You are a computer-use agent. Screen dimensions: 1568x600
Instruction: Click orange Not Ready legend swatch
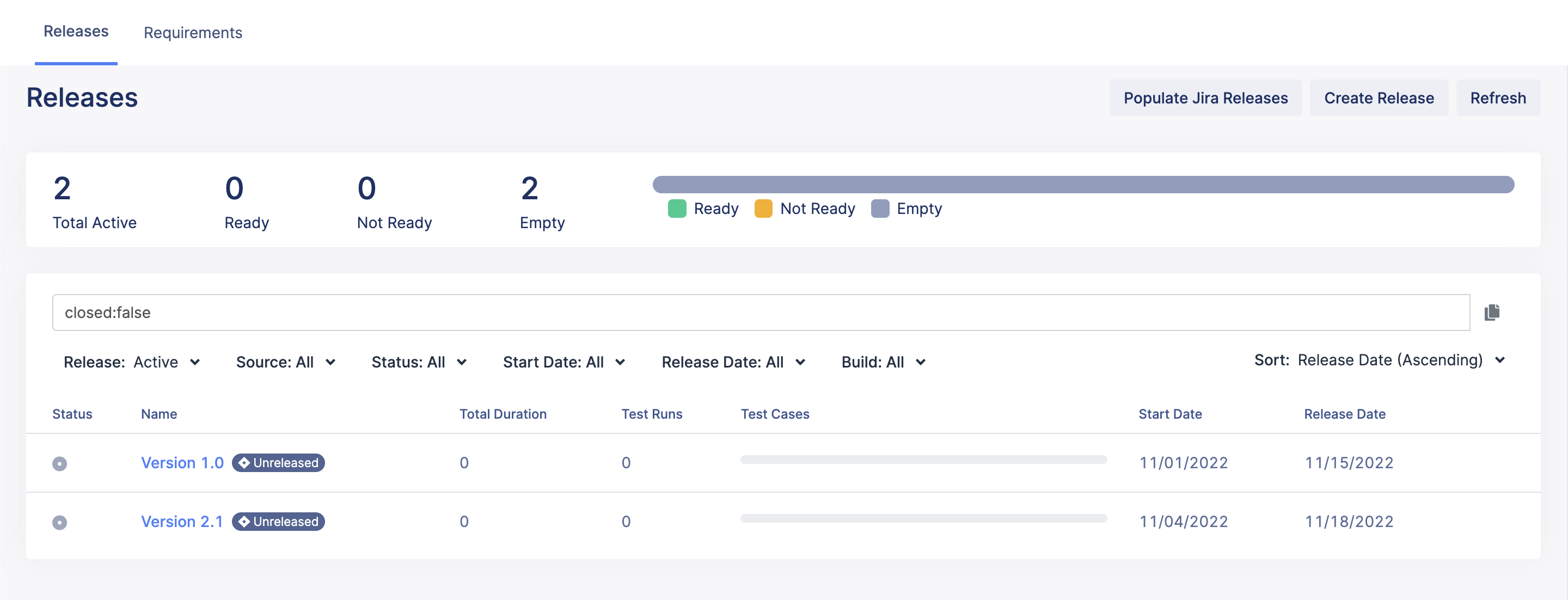coord(763,209)
